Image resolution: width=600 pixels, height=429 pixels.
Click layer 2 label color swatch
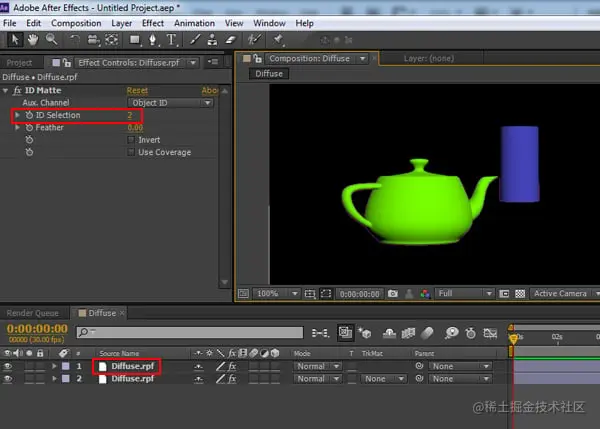(66, 378)
